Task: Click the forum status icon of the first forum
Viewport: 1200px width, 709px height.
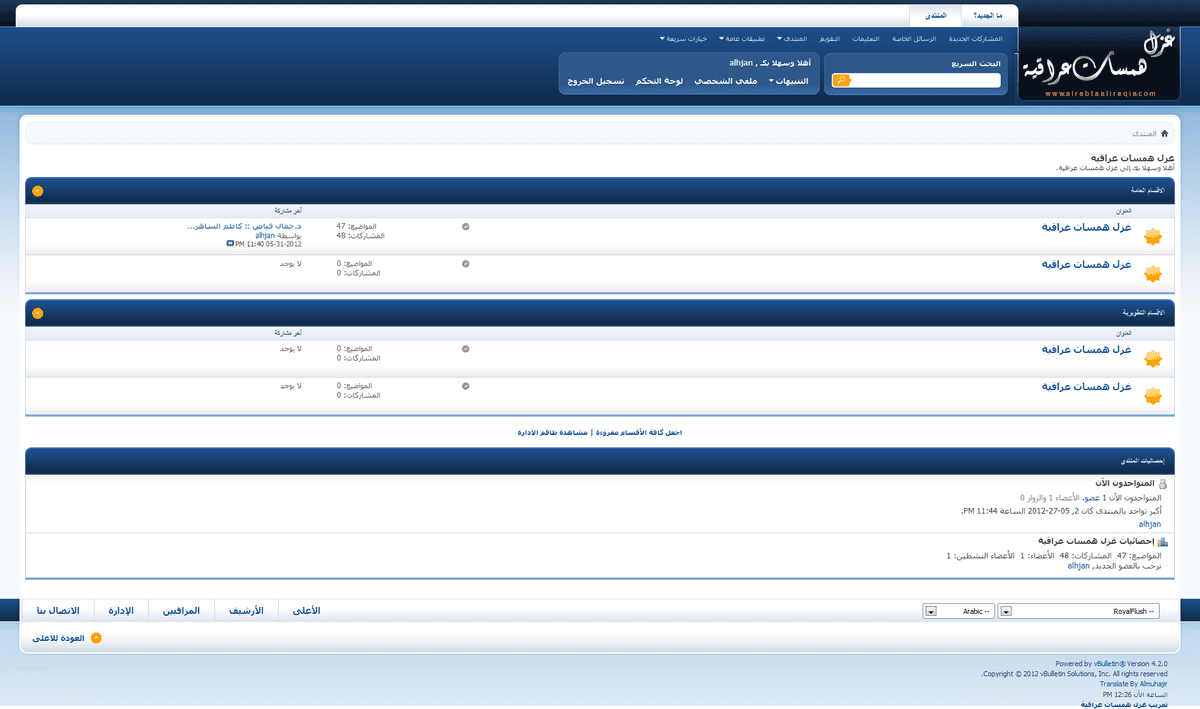Action: [1152, 237]
